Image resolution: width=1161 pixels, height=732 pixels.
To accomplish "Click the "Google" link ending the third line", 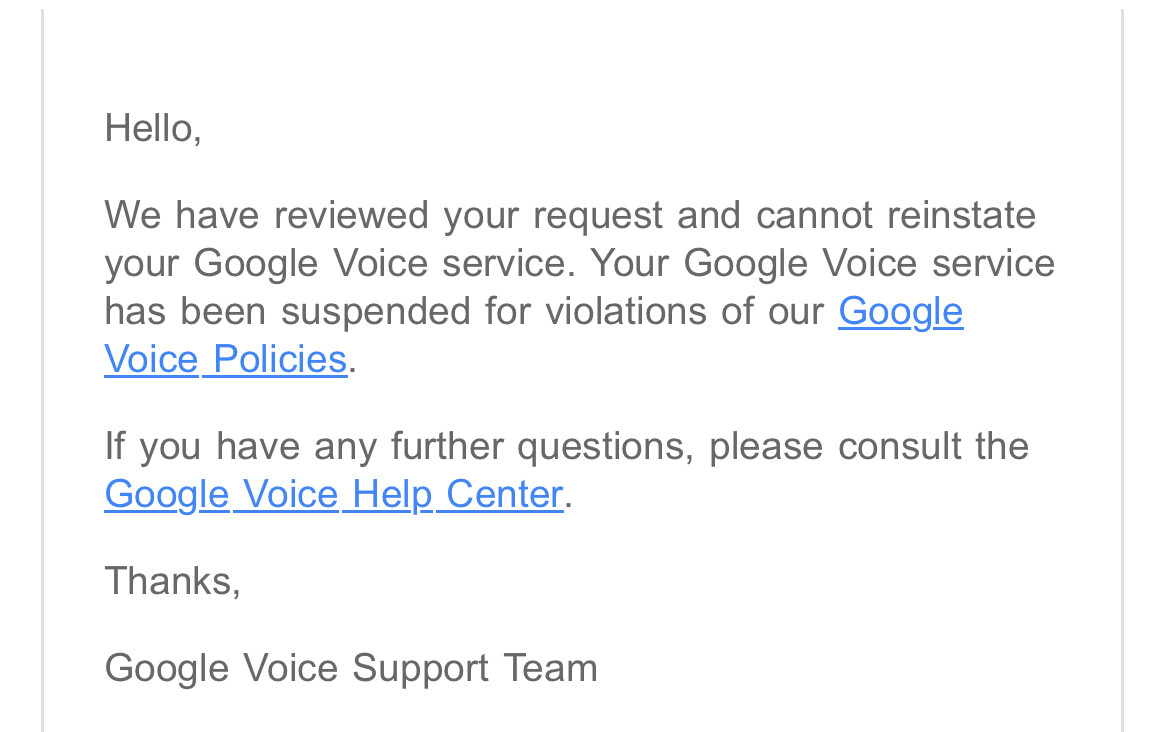I will click(900, 312).
